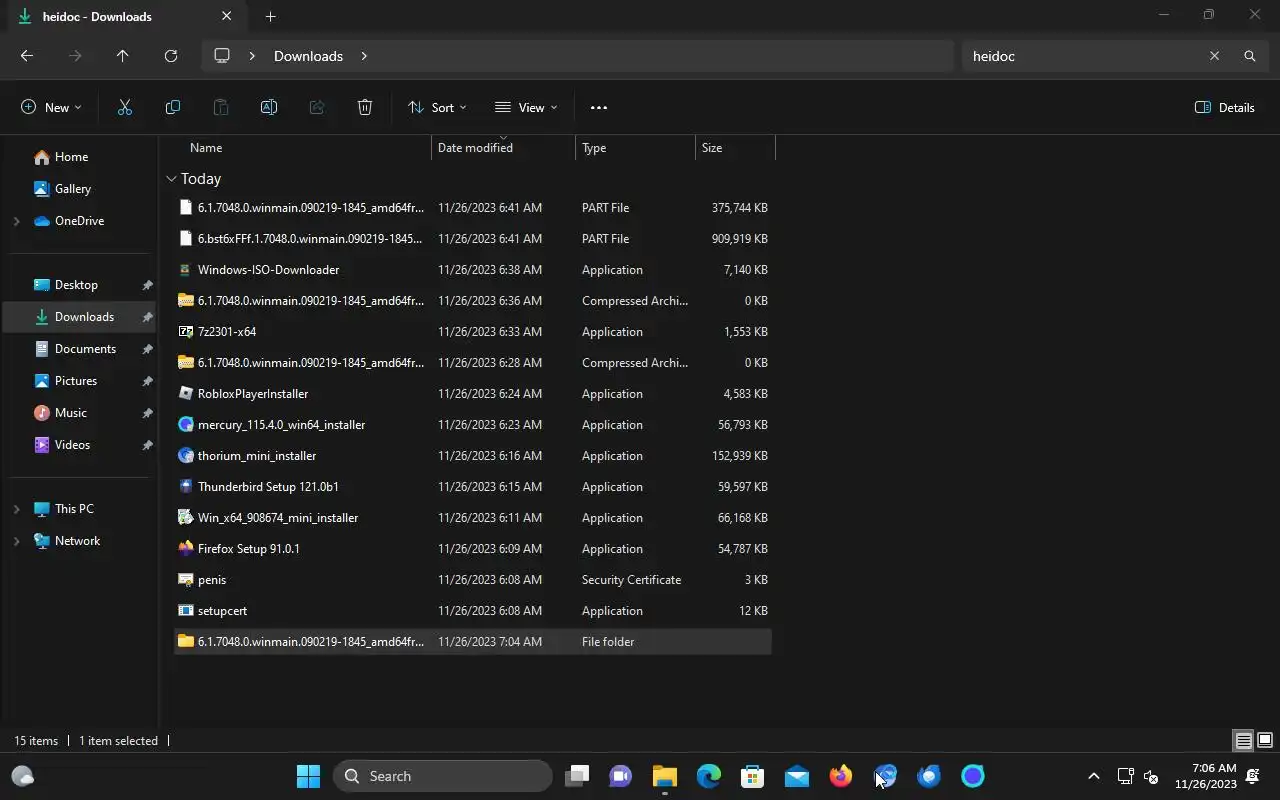The image size is (1280, 800).
Task: Expand This PC tree node
Action: [16, 509]
